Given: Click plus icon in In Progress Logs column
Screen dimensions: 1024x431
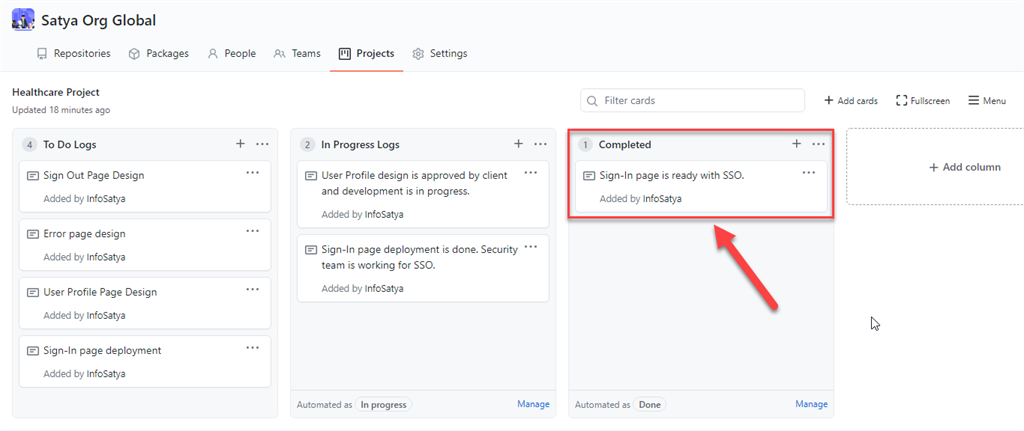Looking at the screenshot, I should click(518, 144).
